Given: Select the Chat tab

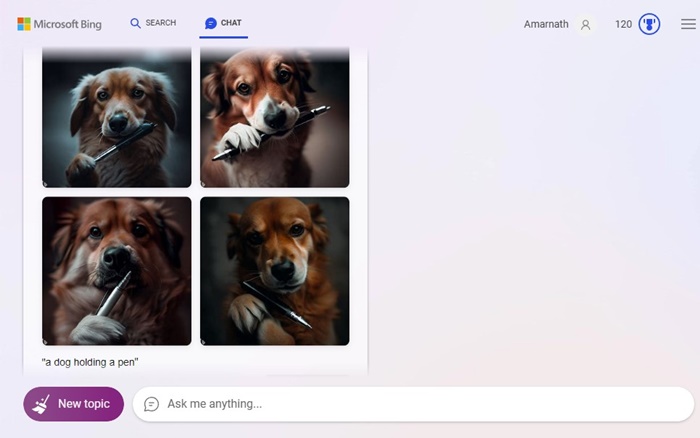Looking at the screenshot, I should click(x=223, y=23).
